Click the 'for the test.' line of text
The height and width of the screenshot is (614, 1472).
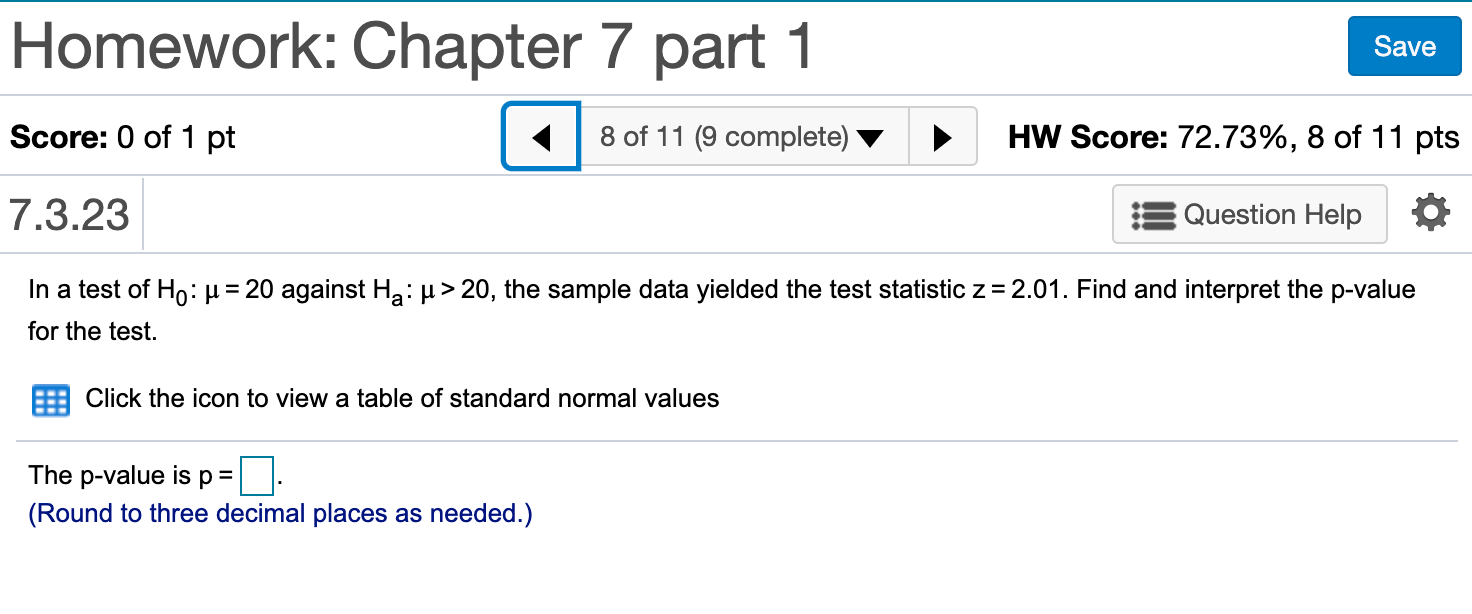93,331
